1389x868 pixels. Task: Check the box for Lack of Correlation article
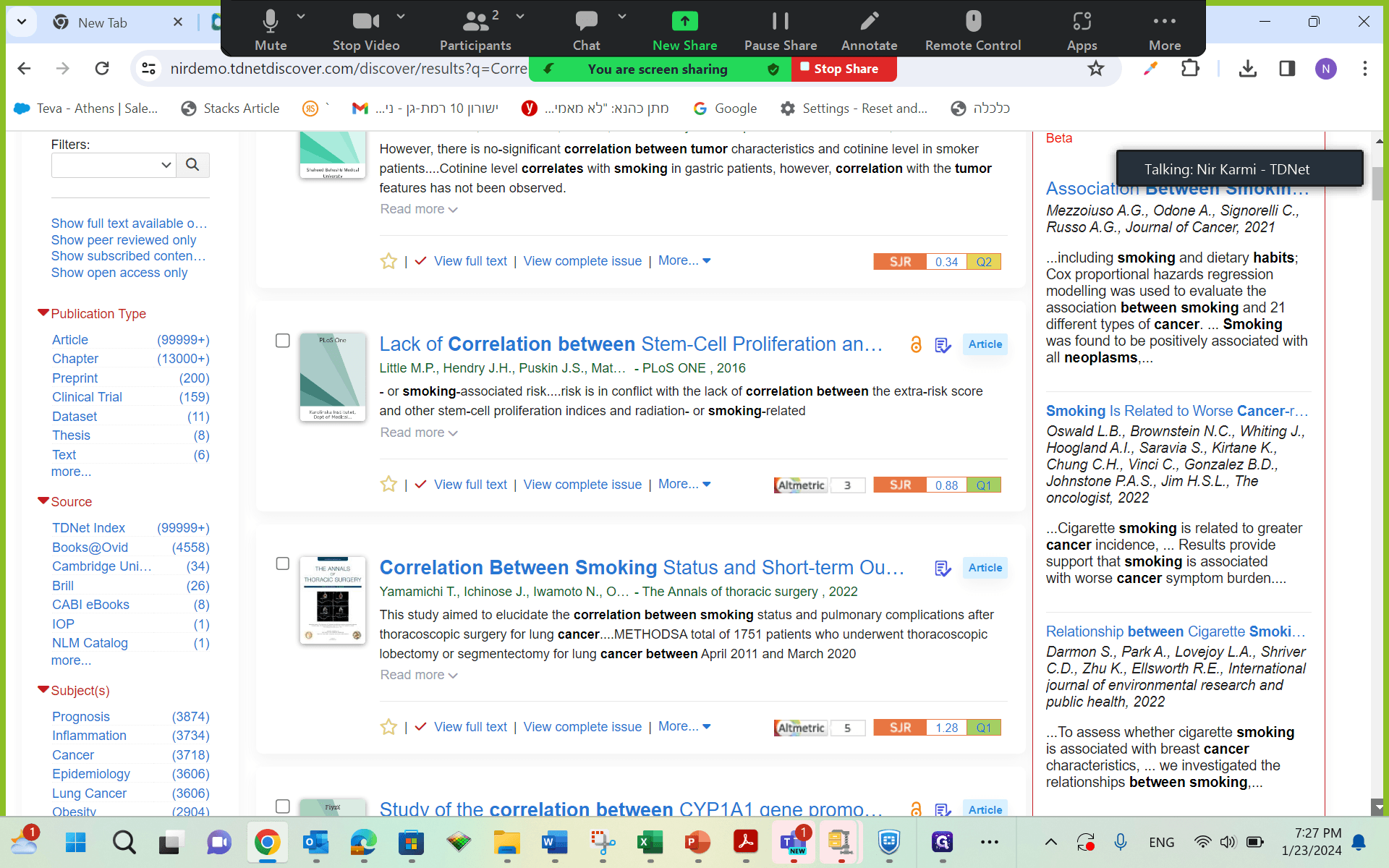tap(283, 341)
